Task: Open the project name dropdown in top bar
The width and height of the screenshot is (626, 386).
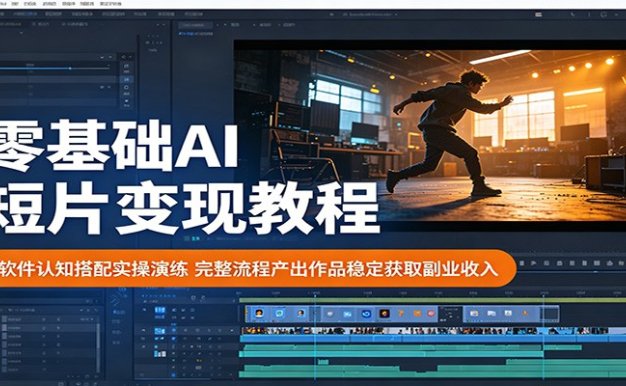Action: (369, 14)
